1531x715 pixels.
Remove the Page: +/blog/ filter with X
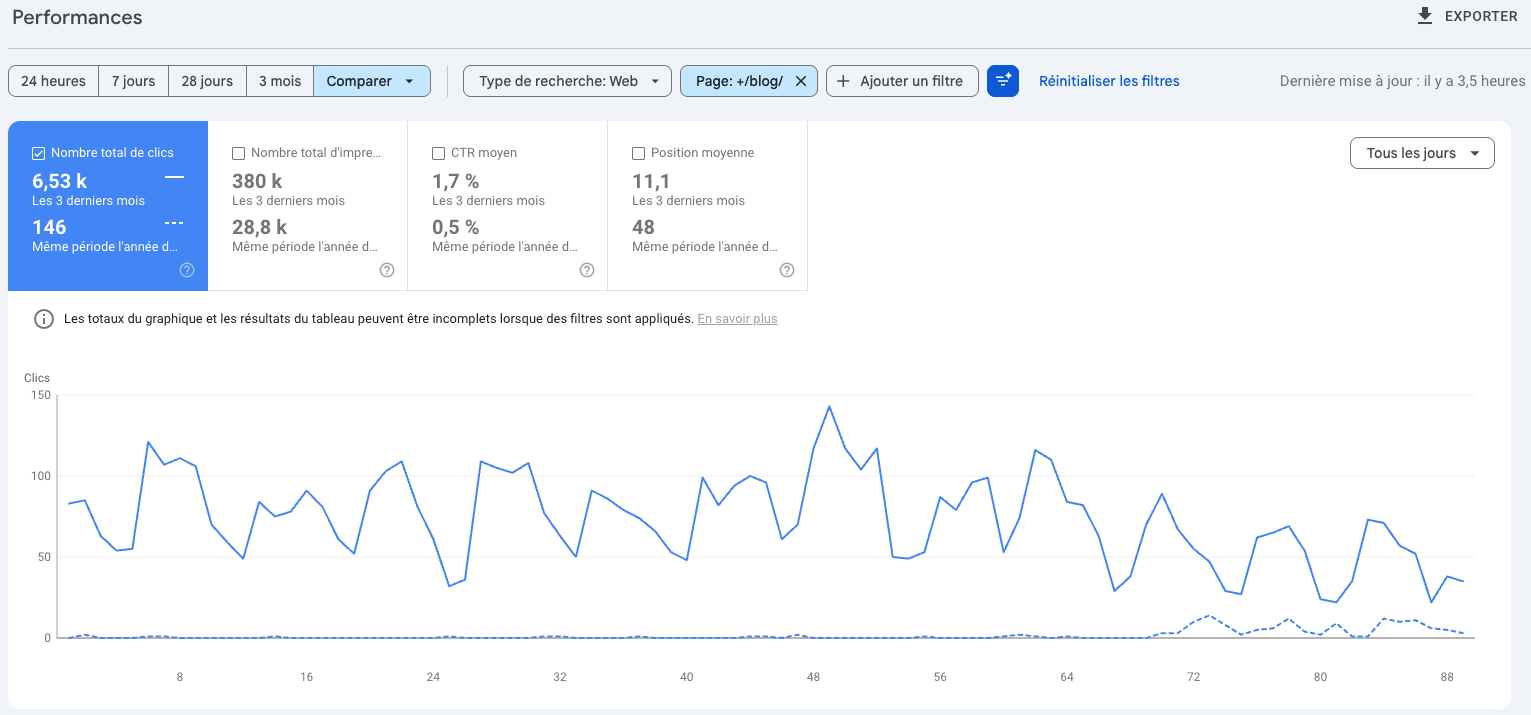coord(800,81)
